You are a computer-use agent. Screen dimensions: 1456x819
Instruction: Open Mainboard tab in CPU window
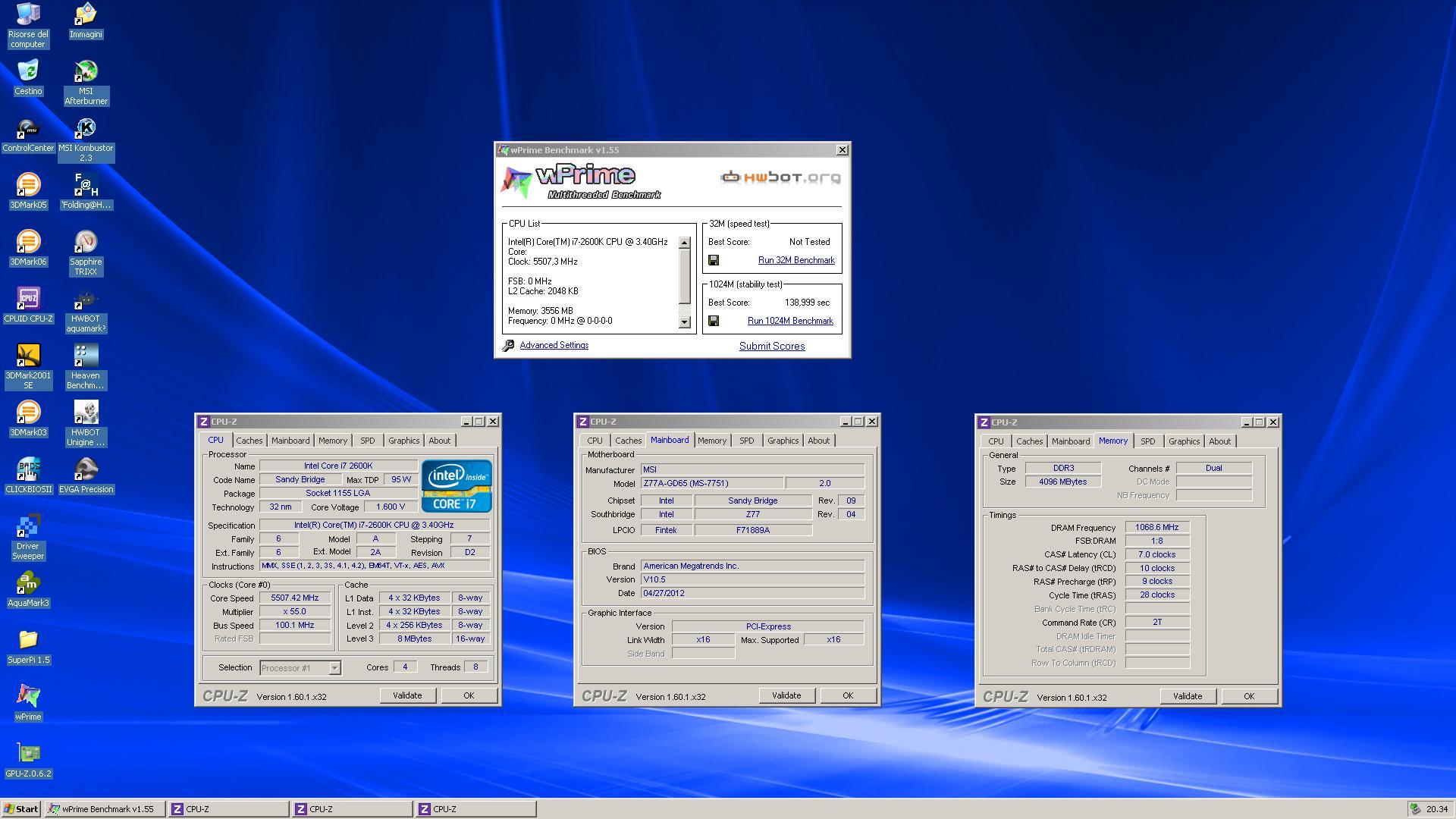[x=290, y=441]
